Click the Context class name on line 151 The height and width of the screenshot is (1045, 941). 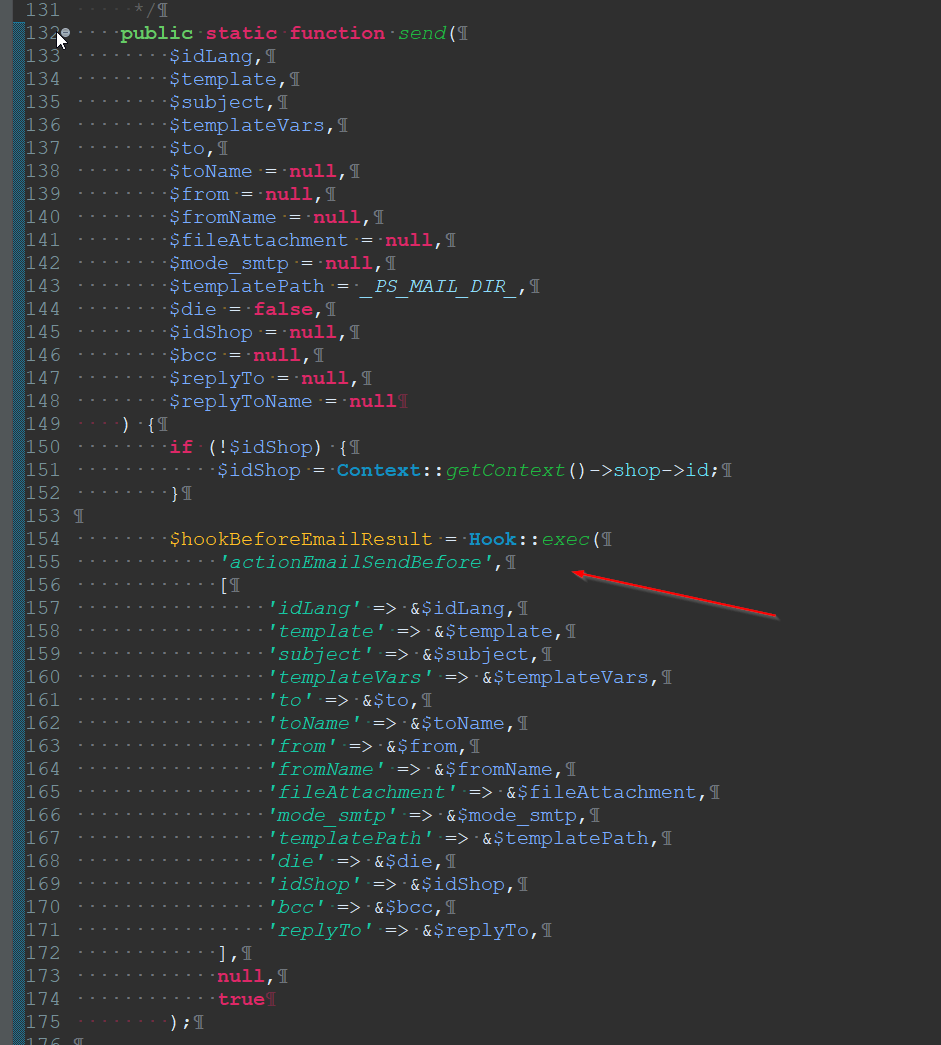pyautogui.click(x=379, y=470)
